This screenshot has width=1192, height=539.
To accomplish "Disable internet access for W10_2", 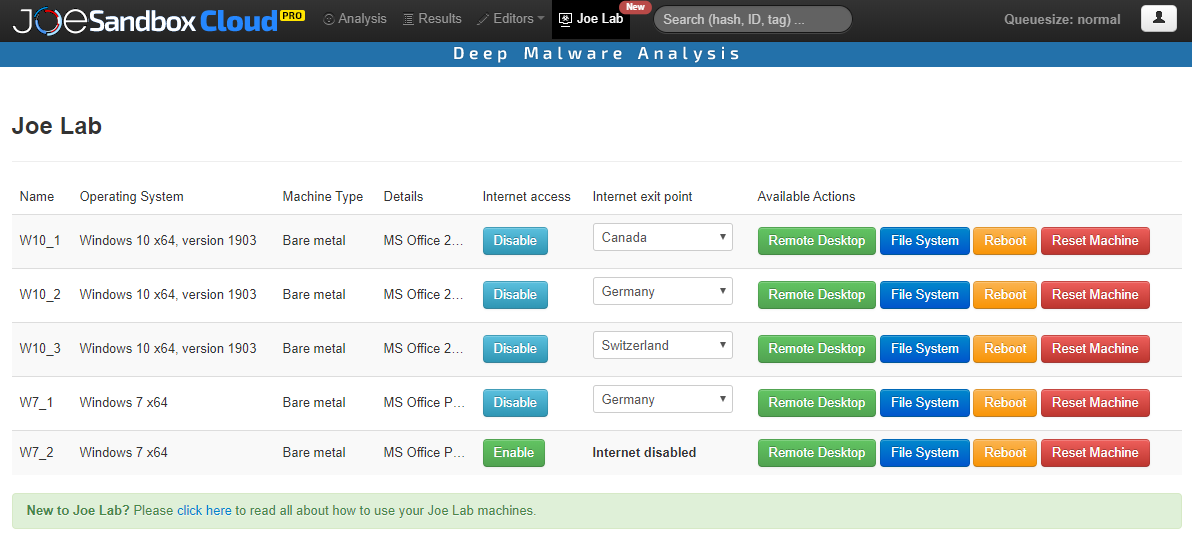I will click(x=515, y=295).
